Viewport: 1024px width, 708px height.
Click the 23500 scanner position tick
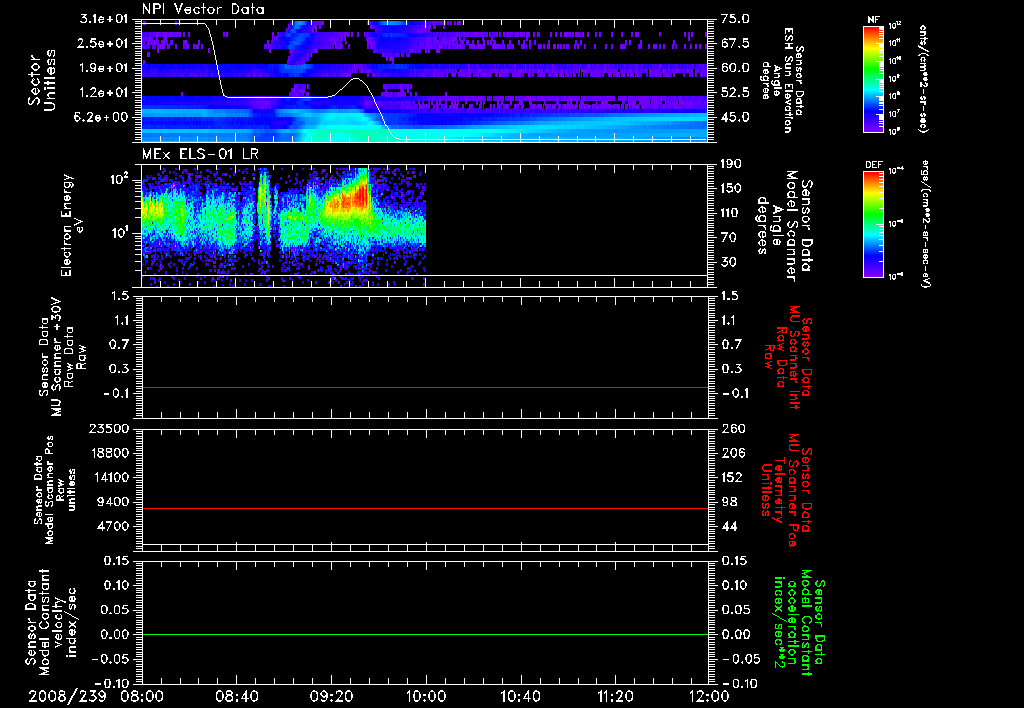tap(110, 428)
